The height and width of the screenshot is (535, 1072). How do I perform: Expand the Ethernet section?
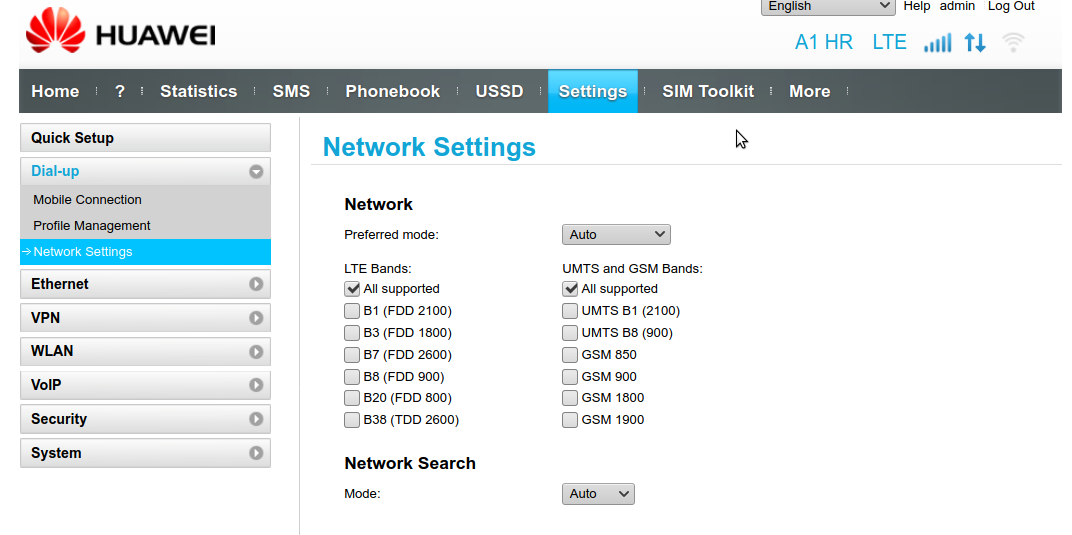click(x=146, y=284)
